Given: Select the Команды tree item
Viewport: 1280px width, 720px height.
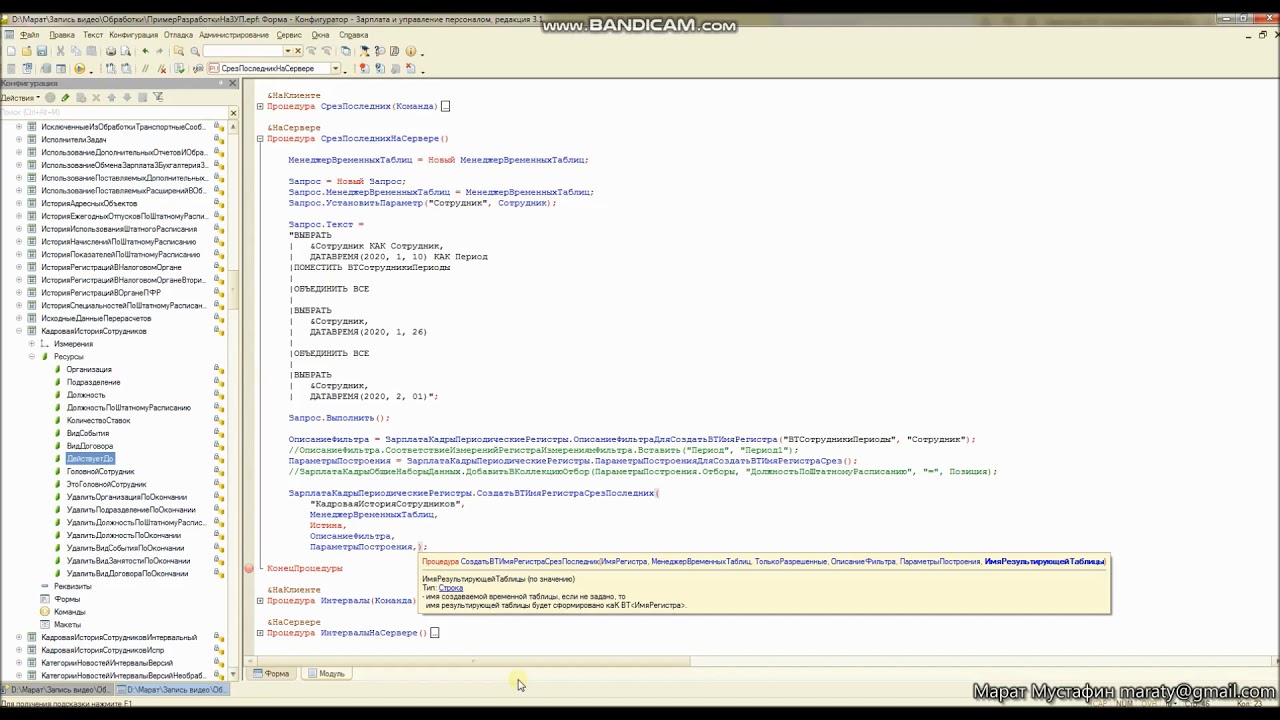Looking at the screenshot, I should click(x=70, y=612).
